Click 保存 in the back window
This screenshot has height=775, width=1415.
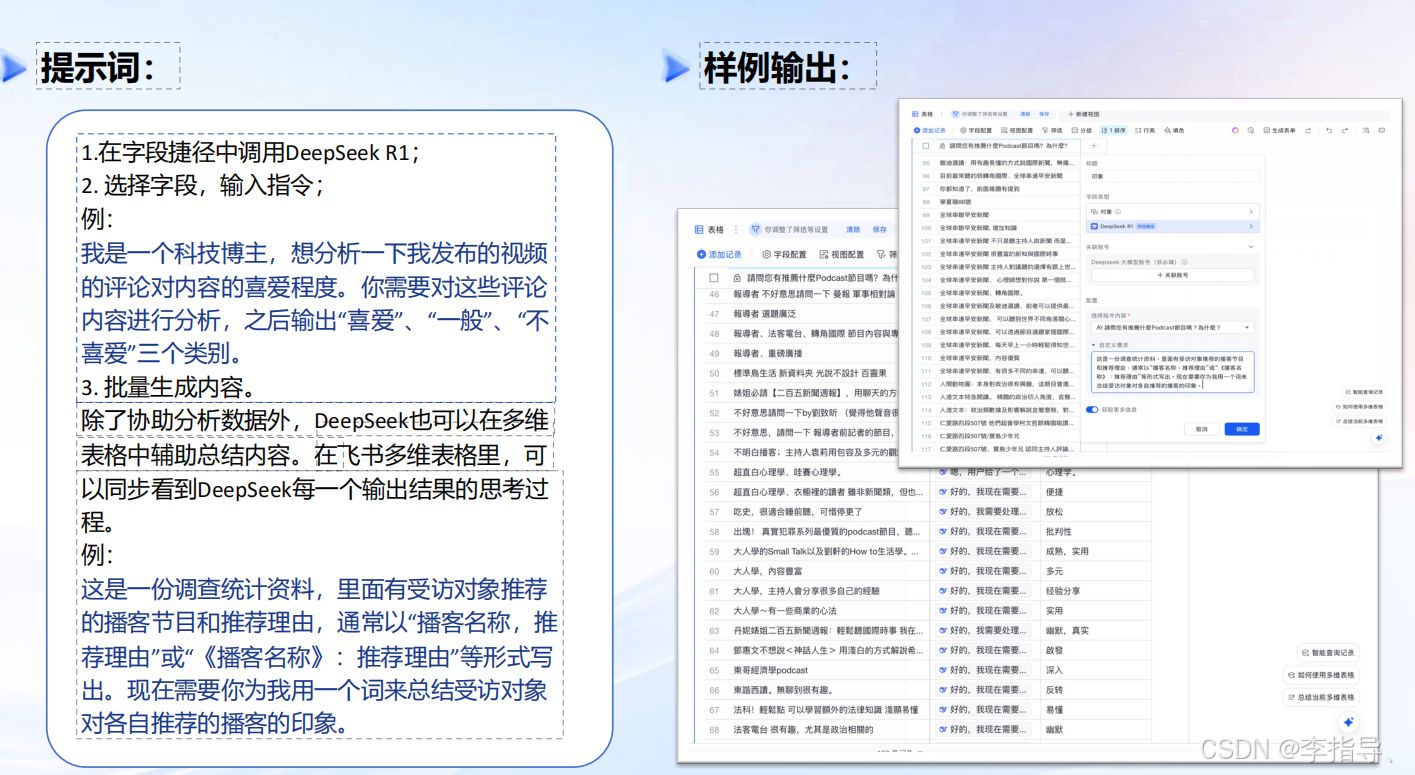[880, 229]
